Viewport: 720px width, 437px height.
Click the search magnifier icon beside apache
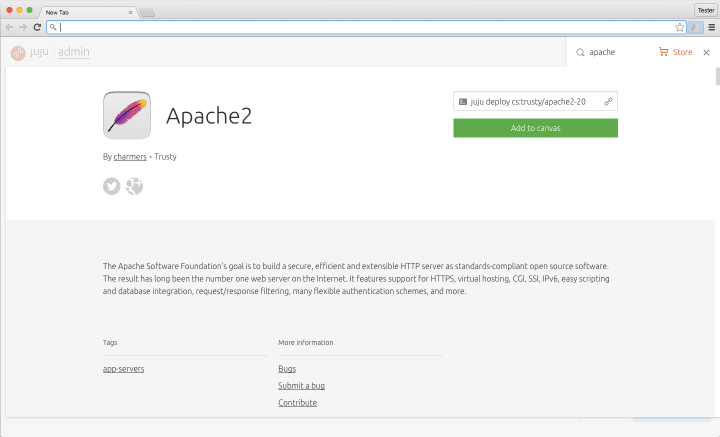click(580, 52)
